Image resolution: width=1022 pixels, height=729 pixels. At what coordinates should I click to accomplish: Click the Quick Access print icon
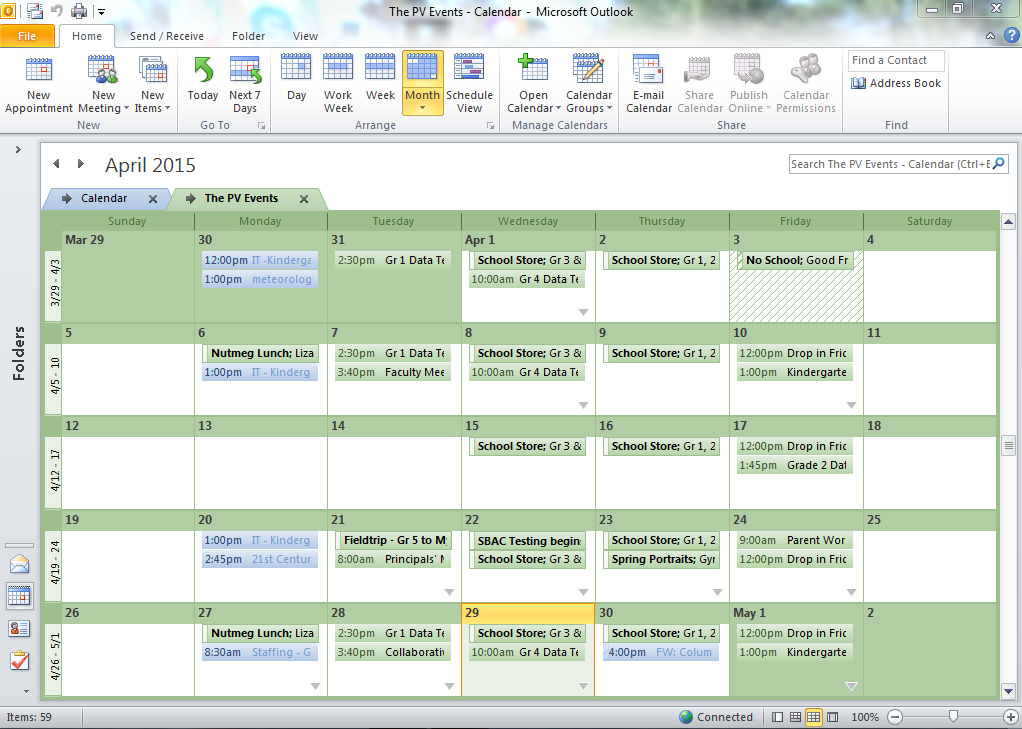(79, 11)
